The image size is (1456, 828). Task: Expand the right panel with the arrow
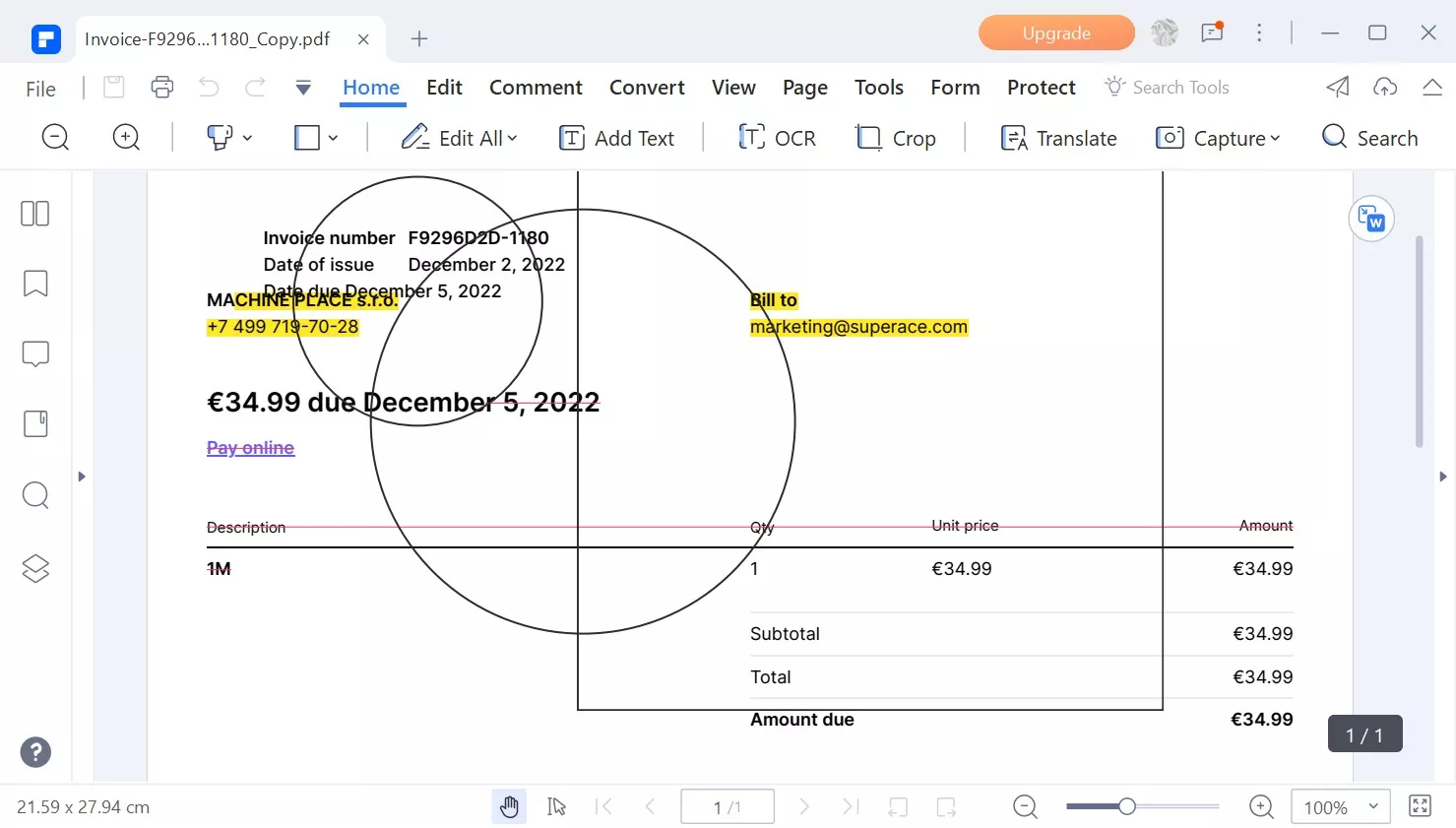(x=1443, y=477)
